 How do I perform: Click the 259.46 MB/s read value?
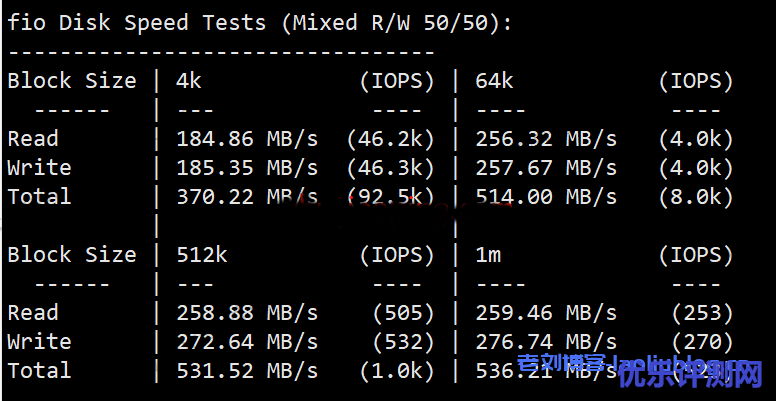[546, 313]
